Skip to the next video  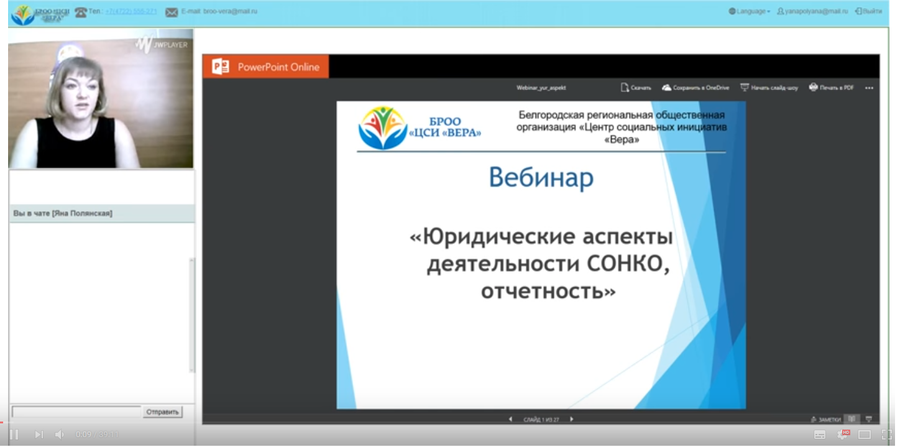pos(38,434)
